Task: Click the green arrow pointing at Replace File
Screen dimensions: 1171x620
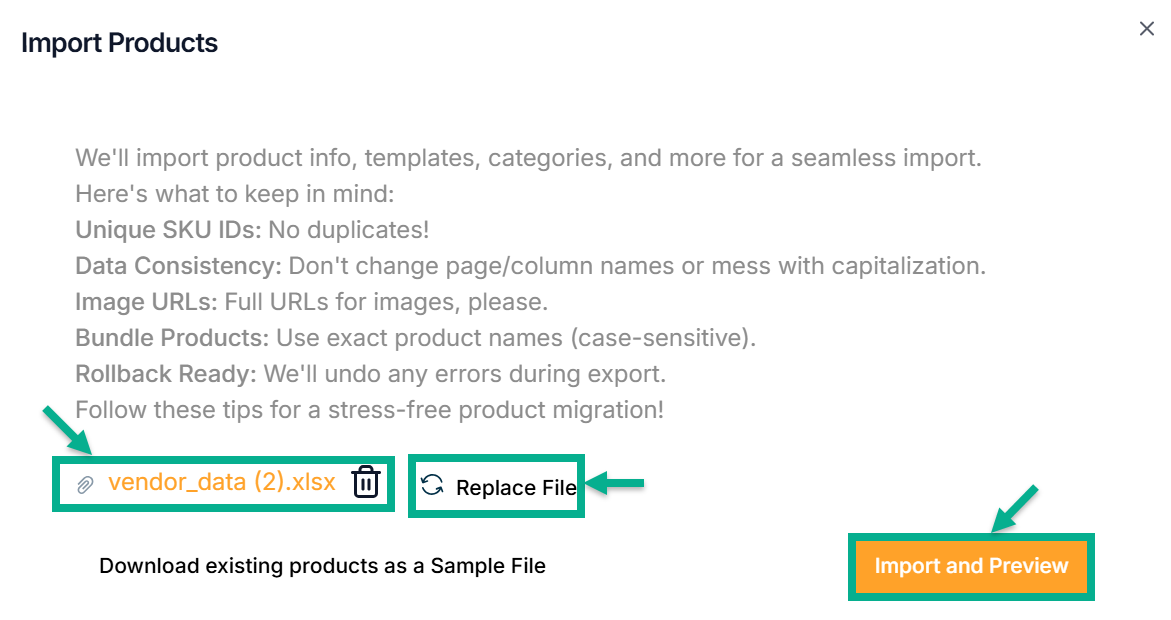Action: click(x=614, y=485)
